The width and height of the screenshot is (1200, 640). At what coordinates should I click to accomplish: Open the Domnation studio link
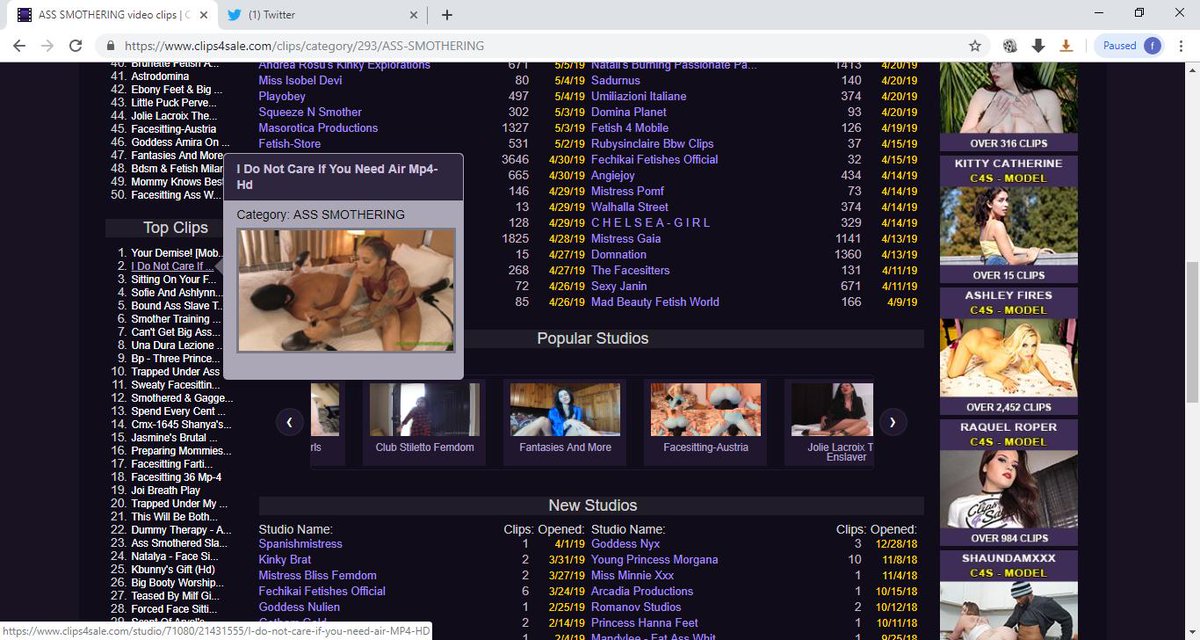[x=618, y=255]
